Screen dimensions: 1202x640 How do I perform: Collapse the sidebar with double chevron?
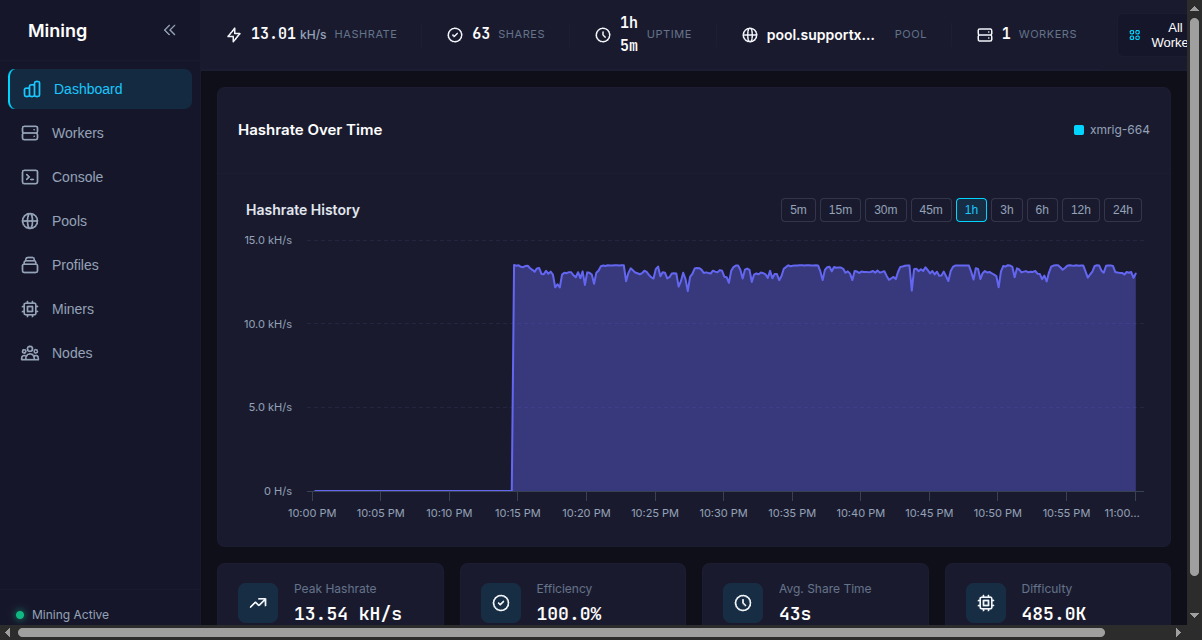click(170, 30)
